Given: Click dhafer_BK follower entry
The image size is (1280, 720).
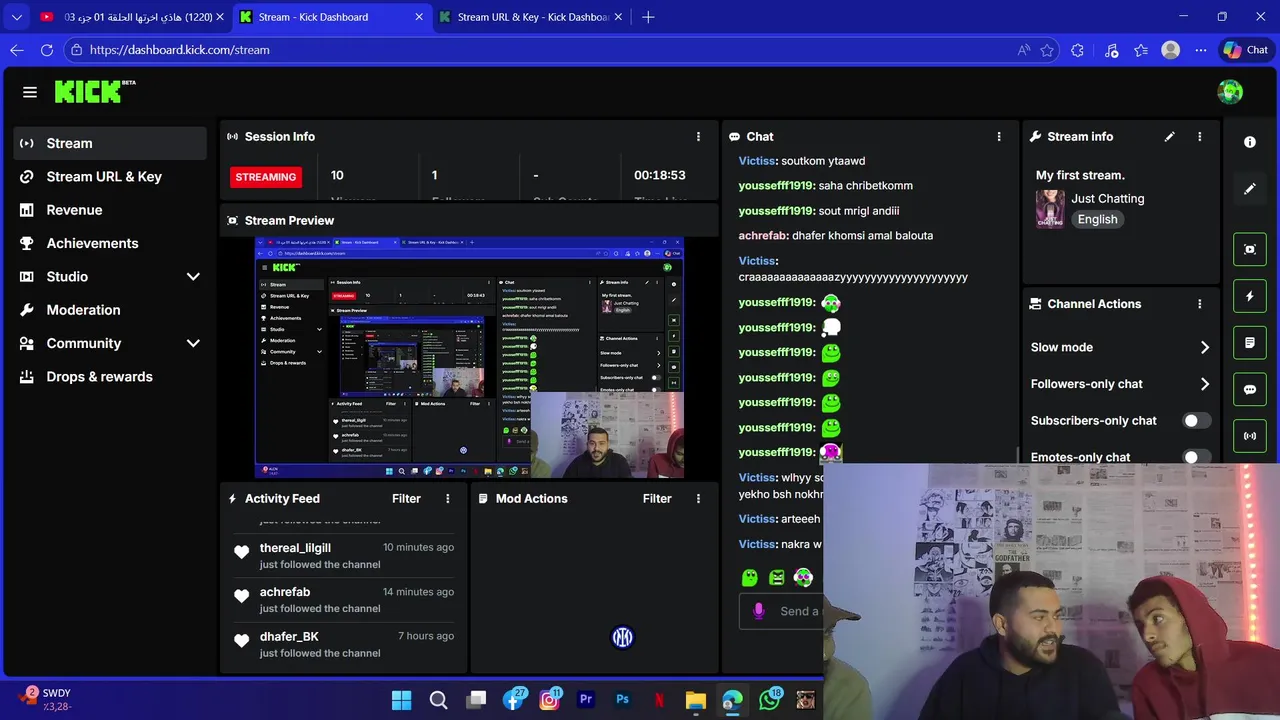Looking at the screenshot, I should [x=345, y=644].
